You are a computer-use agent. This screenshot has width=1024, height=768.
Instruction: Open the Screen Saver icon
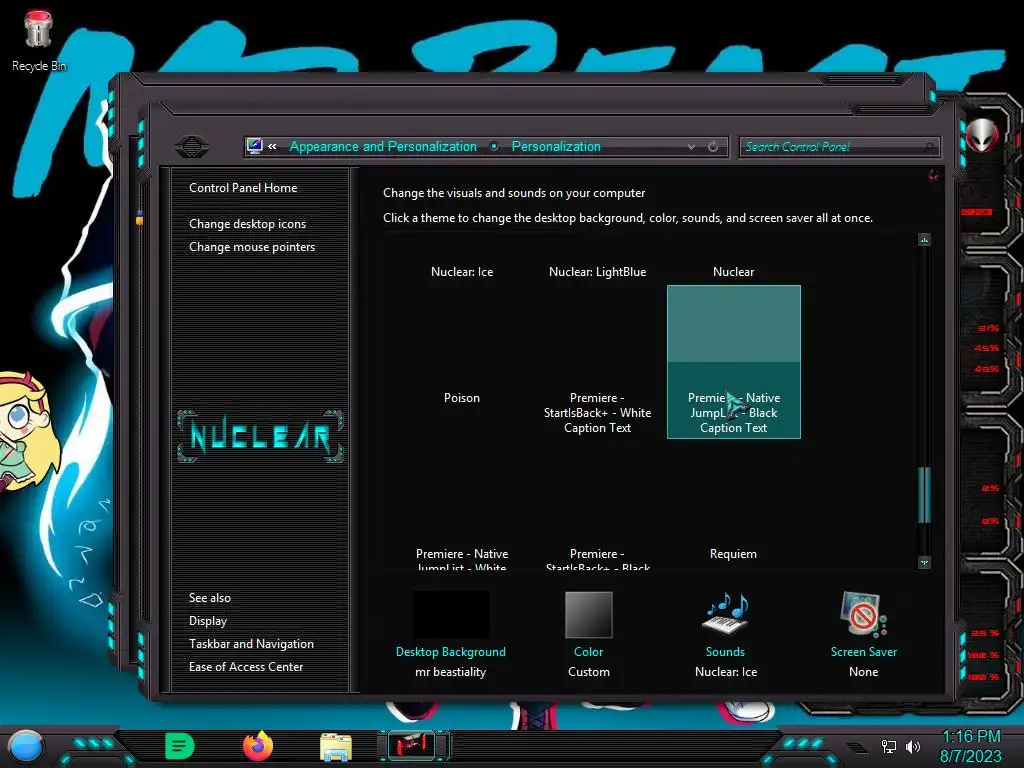pyautogui.click(x=863, y=614)
